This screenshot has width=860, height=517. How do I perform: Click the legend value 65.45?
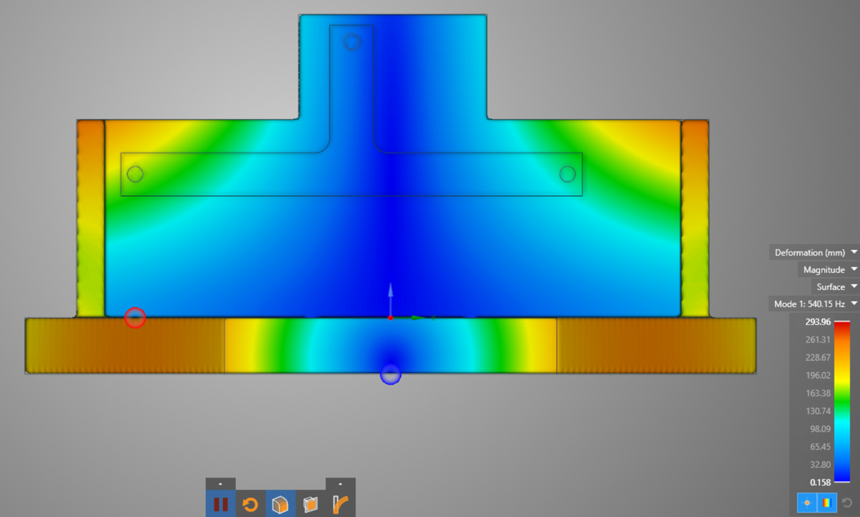820,447
